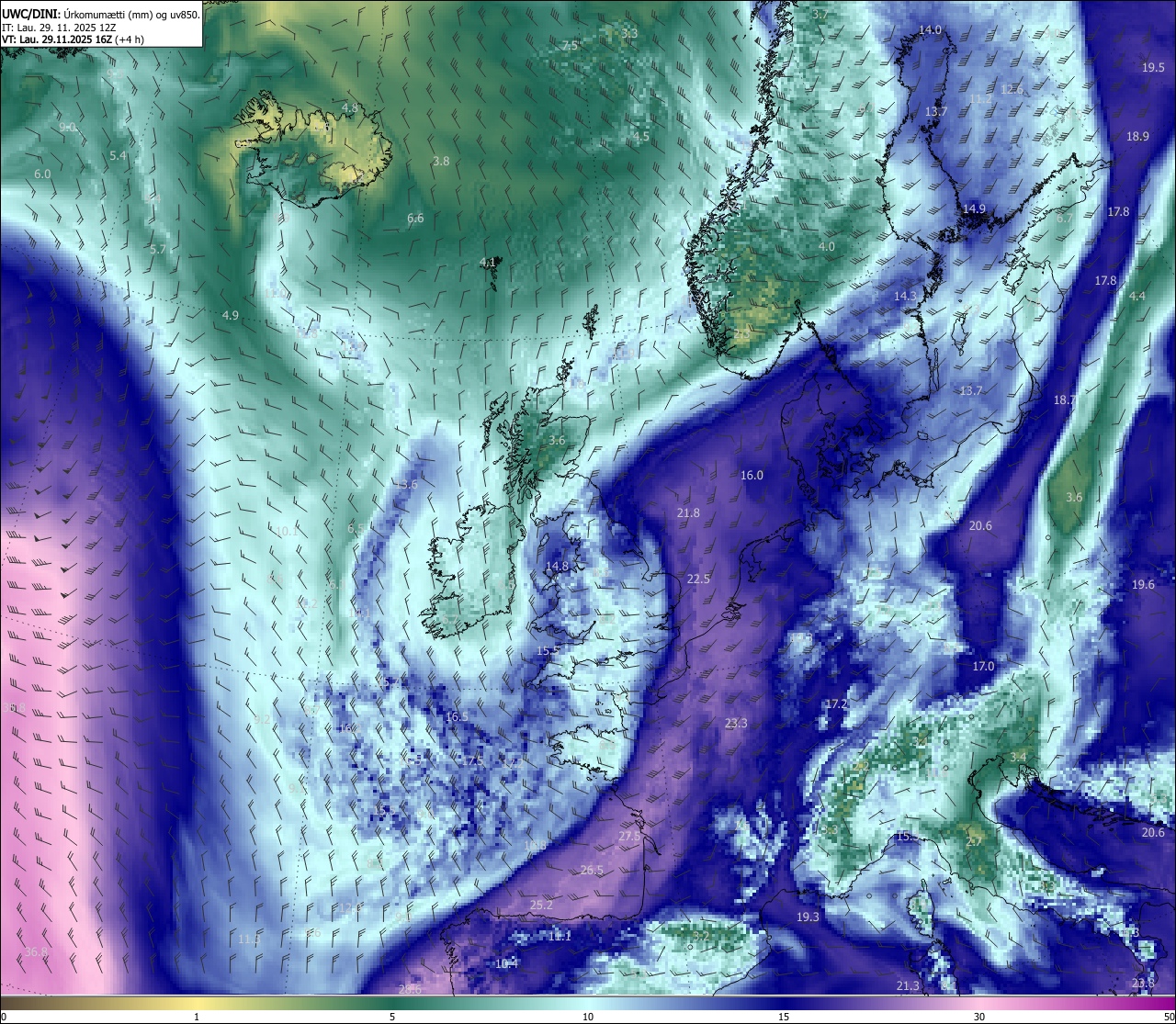Viewport: 1176px width, 1024px height.
Task: Click the colorbar tick label 5
Action: [392, 1017]
